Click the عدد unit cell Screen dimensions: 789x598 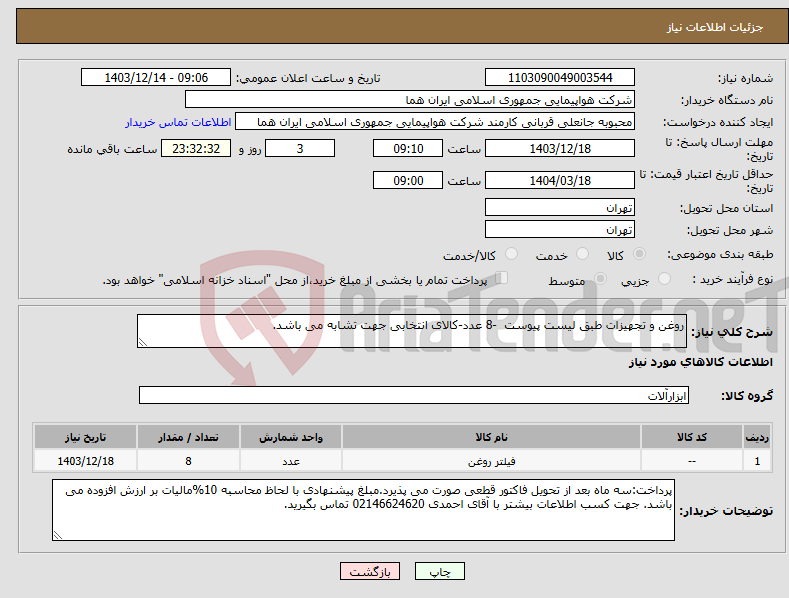(291, 461)
